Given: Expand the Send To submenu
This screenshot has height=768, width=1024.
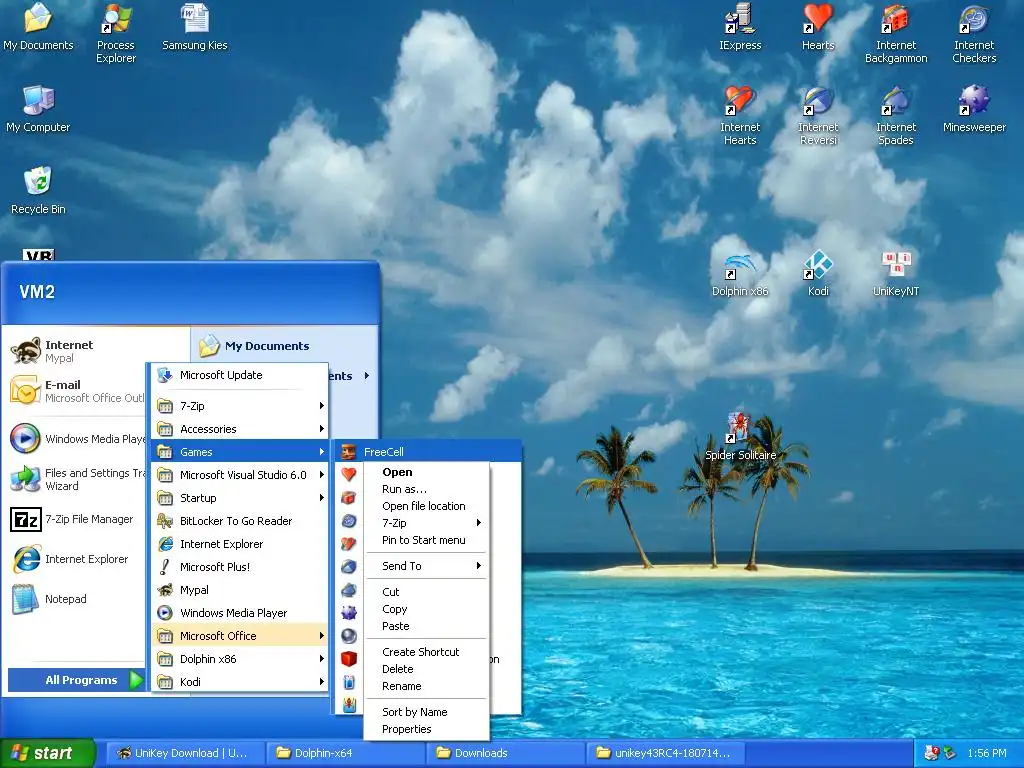Looking at the screenshot, I should point(426,566).
